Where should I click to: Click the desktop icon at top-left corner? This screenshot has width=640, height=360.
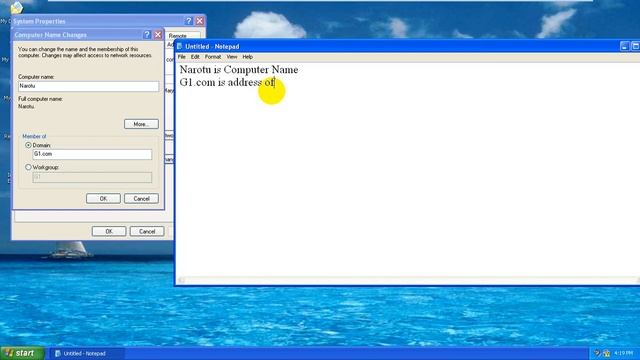click(x=16, y=7)
